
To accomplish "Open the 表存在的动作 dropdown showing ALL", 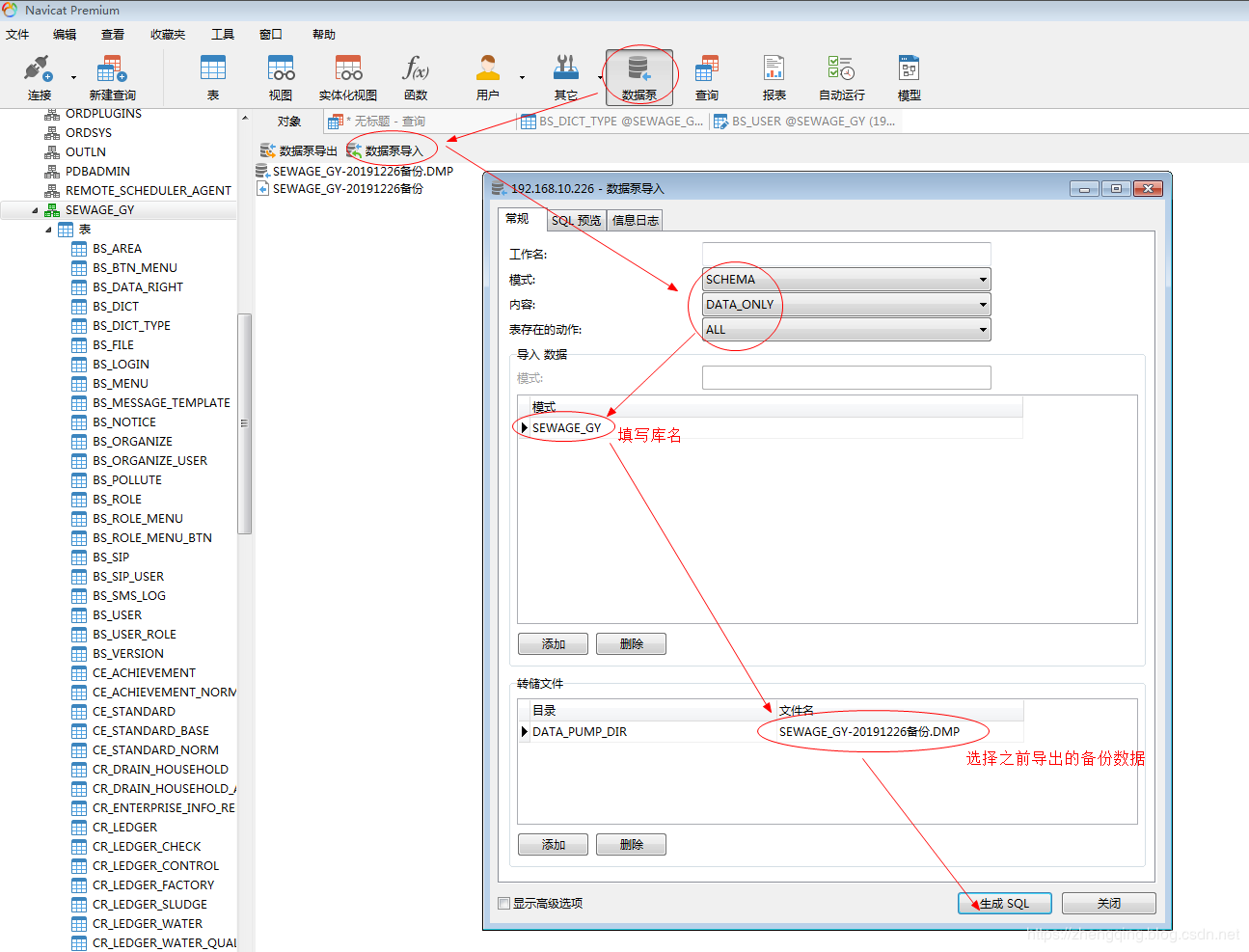I will (846, 330).
